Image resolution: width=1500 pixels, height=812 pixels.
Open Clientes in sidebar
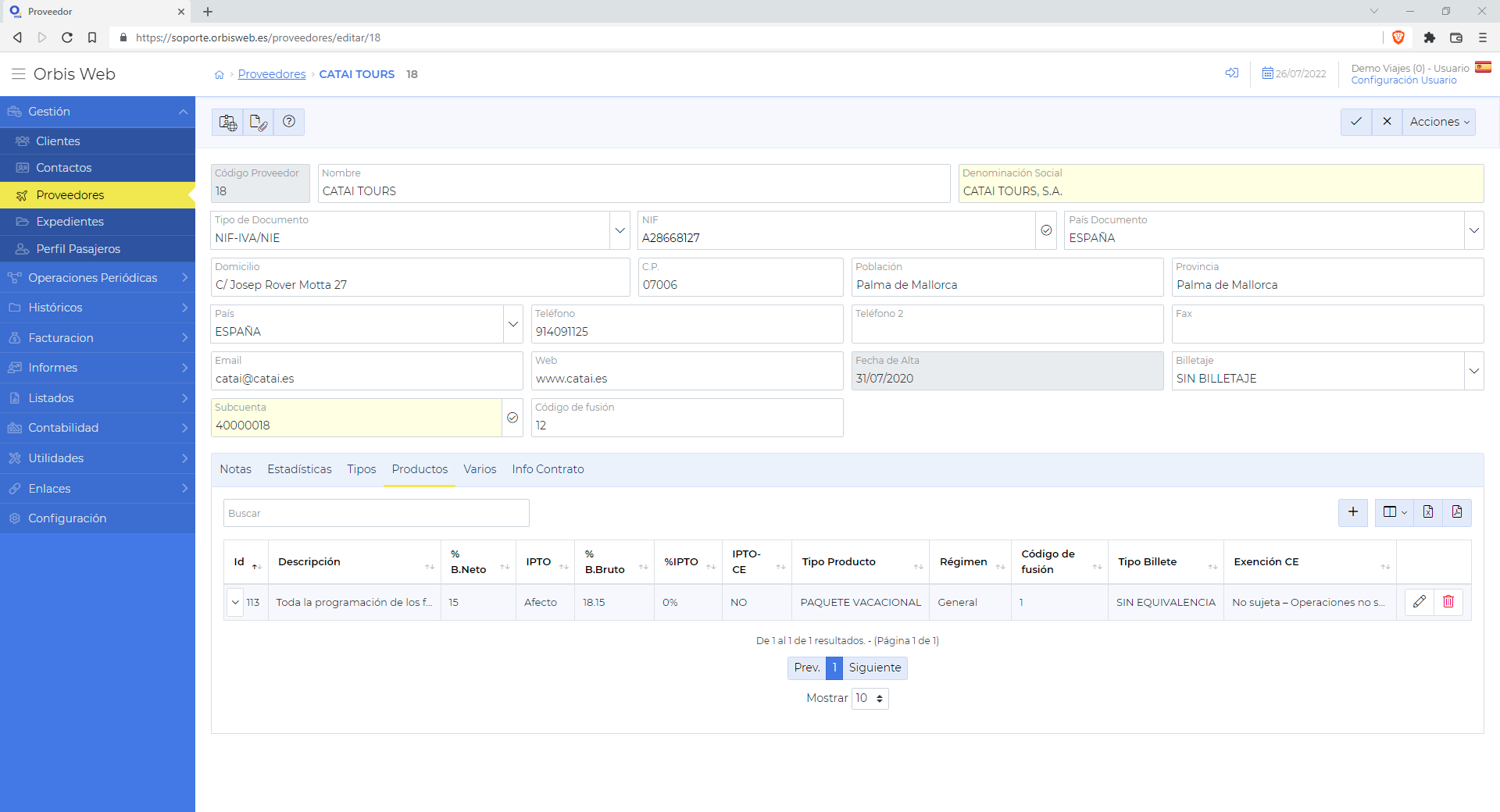[x=98, y=141]
